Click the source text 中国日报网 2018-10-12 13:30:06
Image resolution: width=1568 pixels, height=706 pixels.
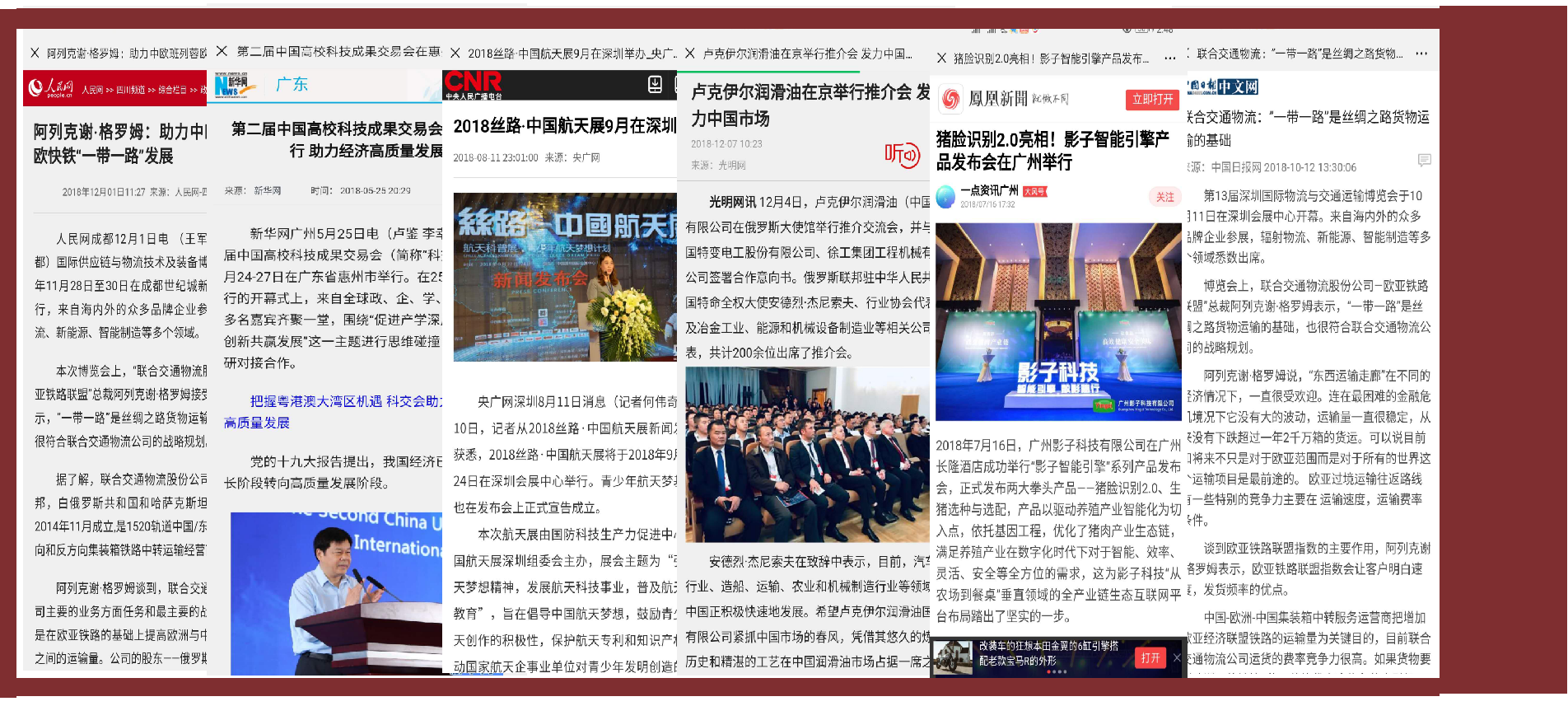pyautogui.click(x=1283, y=167)
